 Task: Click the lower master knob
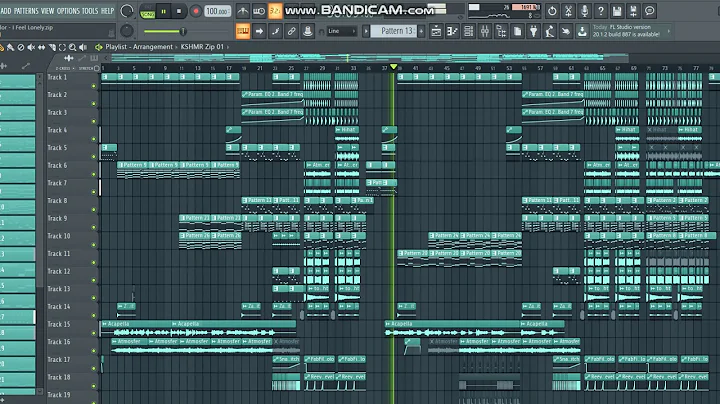127,31
